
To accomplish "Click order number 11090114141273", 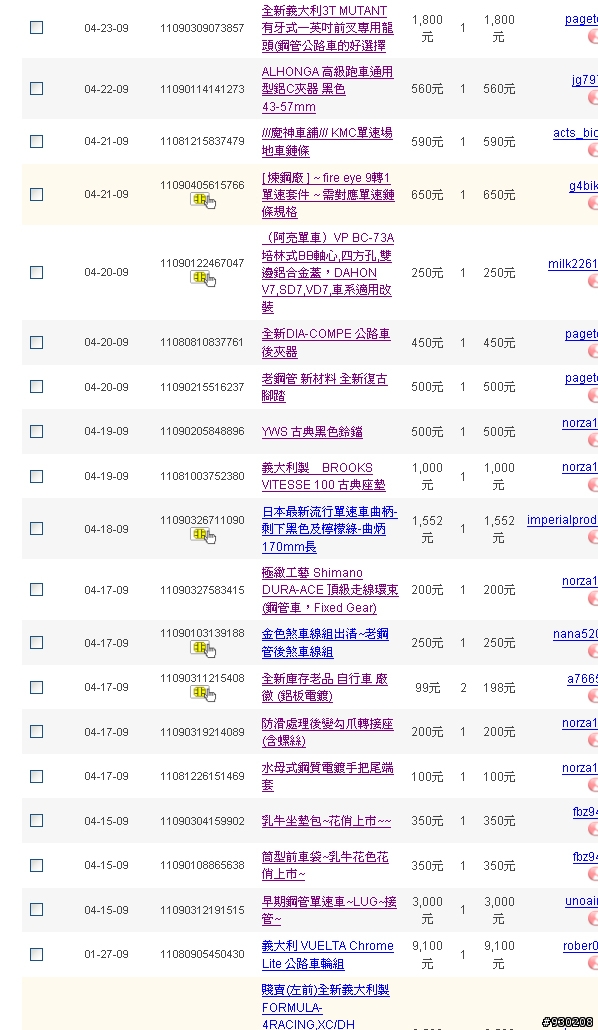I will 202,89.
